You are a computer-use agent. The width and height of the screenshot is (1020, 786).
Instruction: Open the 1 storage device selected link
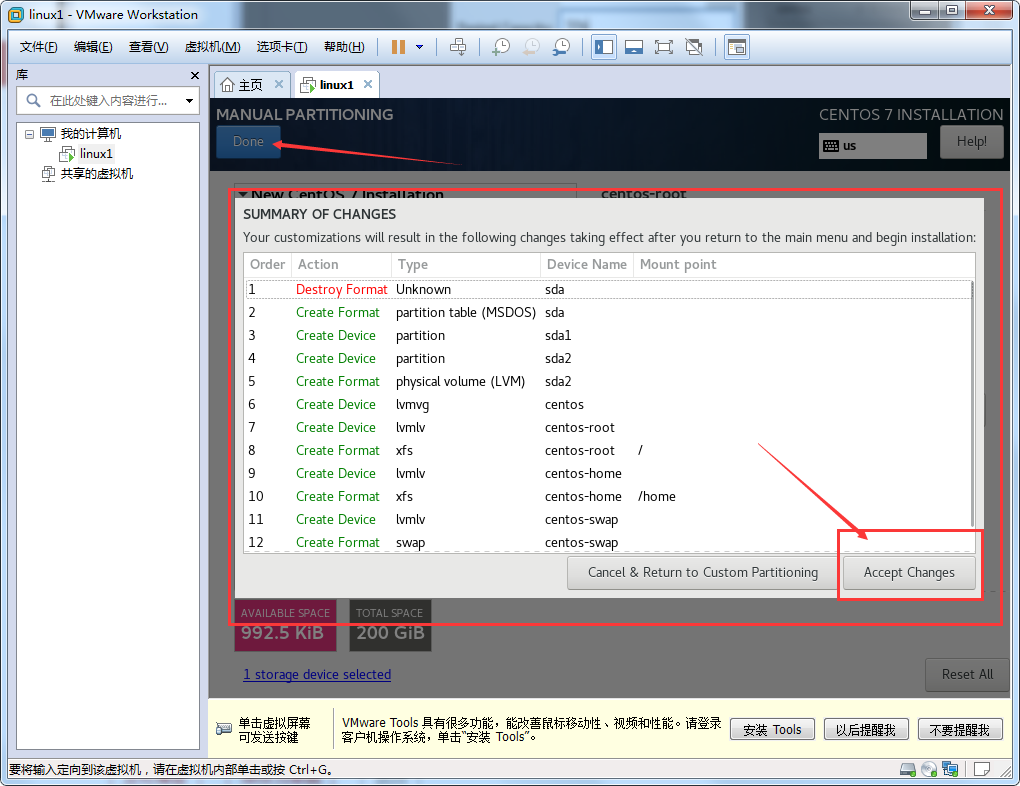pyautogui.click(x=317, y=675)
